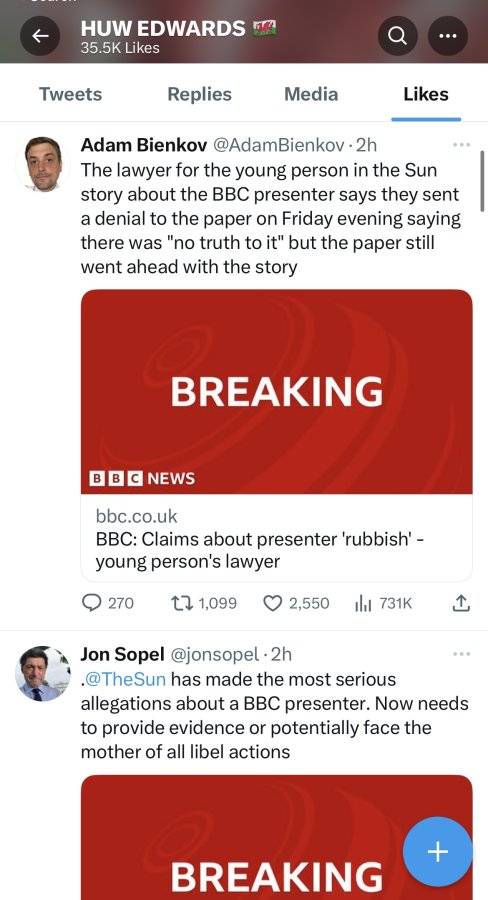Select the Likes tab

pyautogui.click(x=426, y=94)
